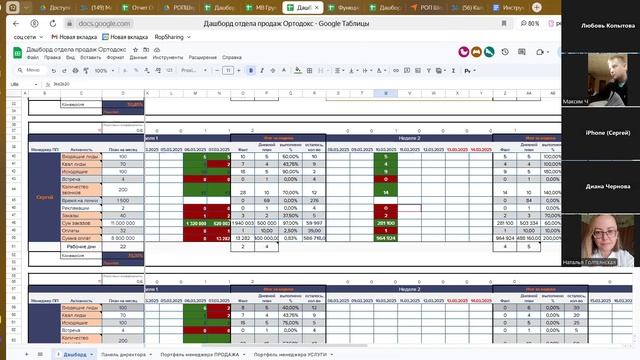Open the Инструменты menu
This screenshot has height=360, width=640.
168,58
